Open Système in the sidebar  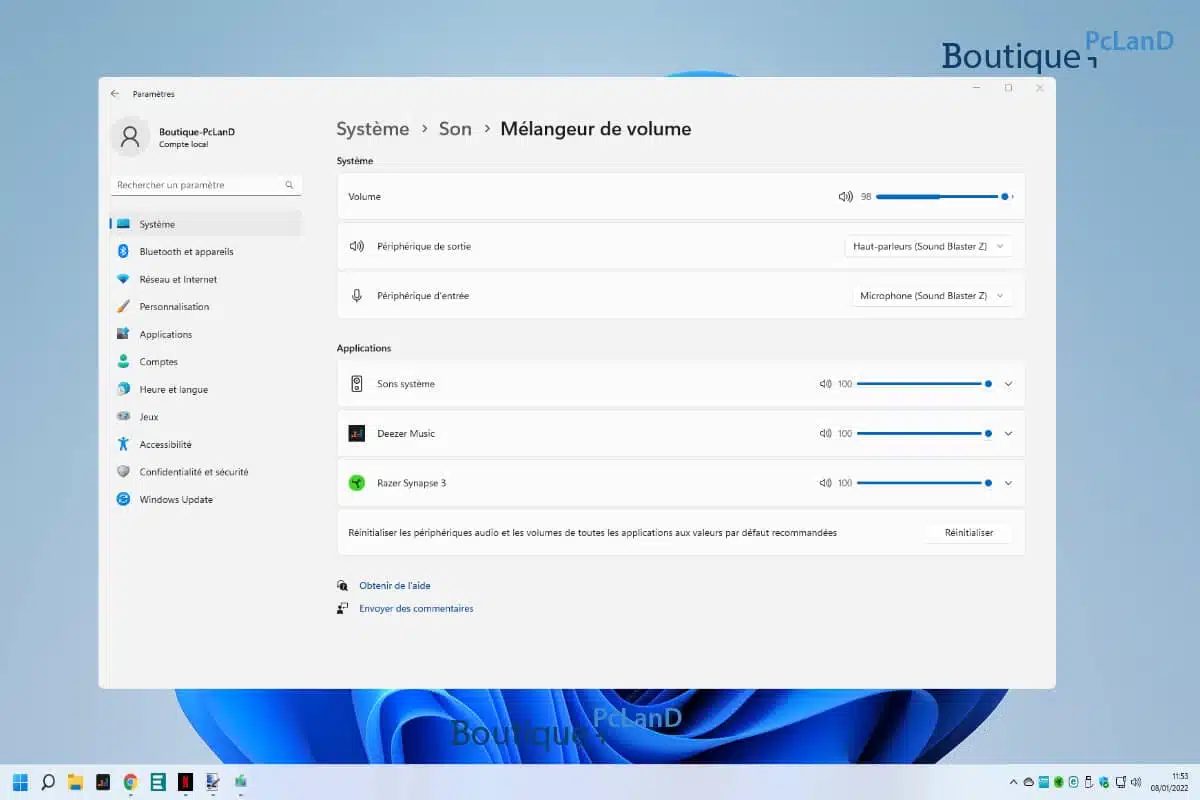pyautogui.click(x=205, y=224)
